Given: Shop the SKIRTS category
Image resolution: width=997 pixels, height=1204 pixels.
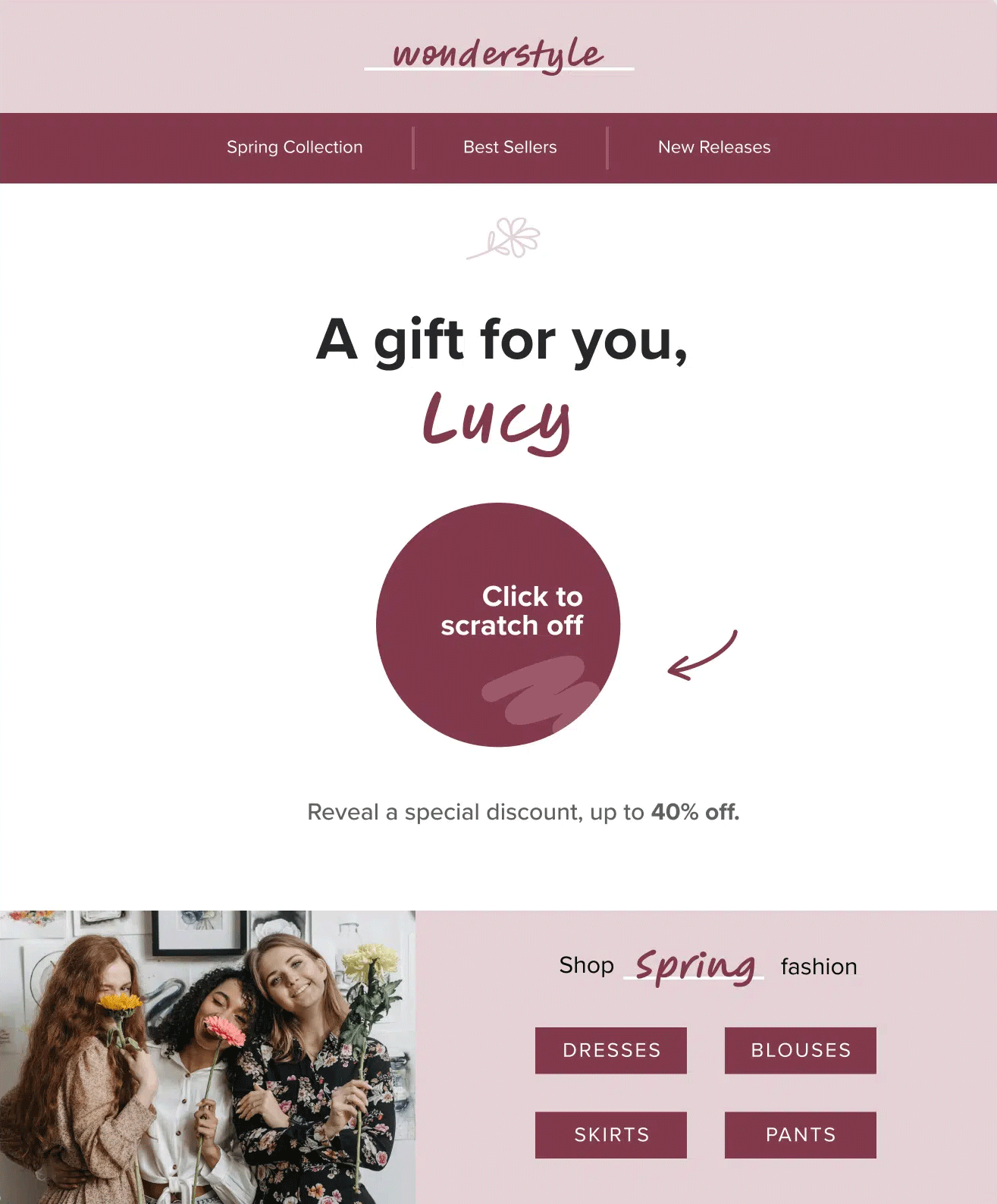Looking at the screenshot, I should coord(611,1135).
